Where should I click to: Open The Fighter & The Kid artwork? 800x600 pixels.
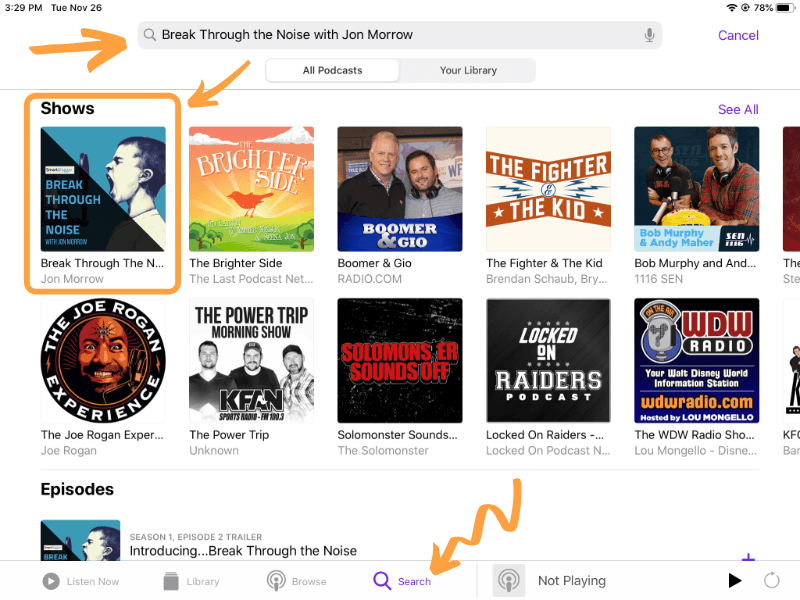[x=548, y=189]
